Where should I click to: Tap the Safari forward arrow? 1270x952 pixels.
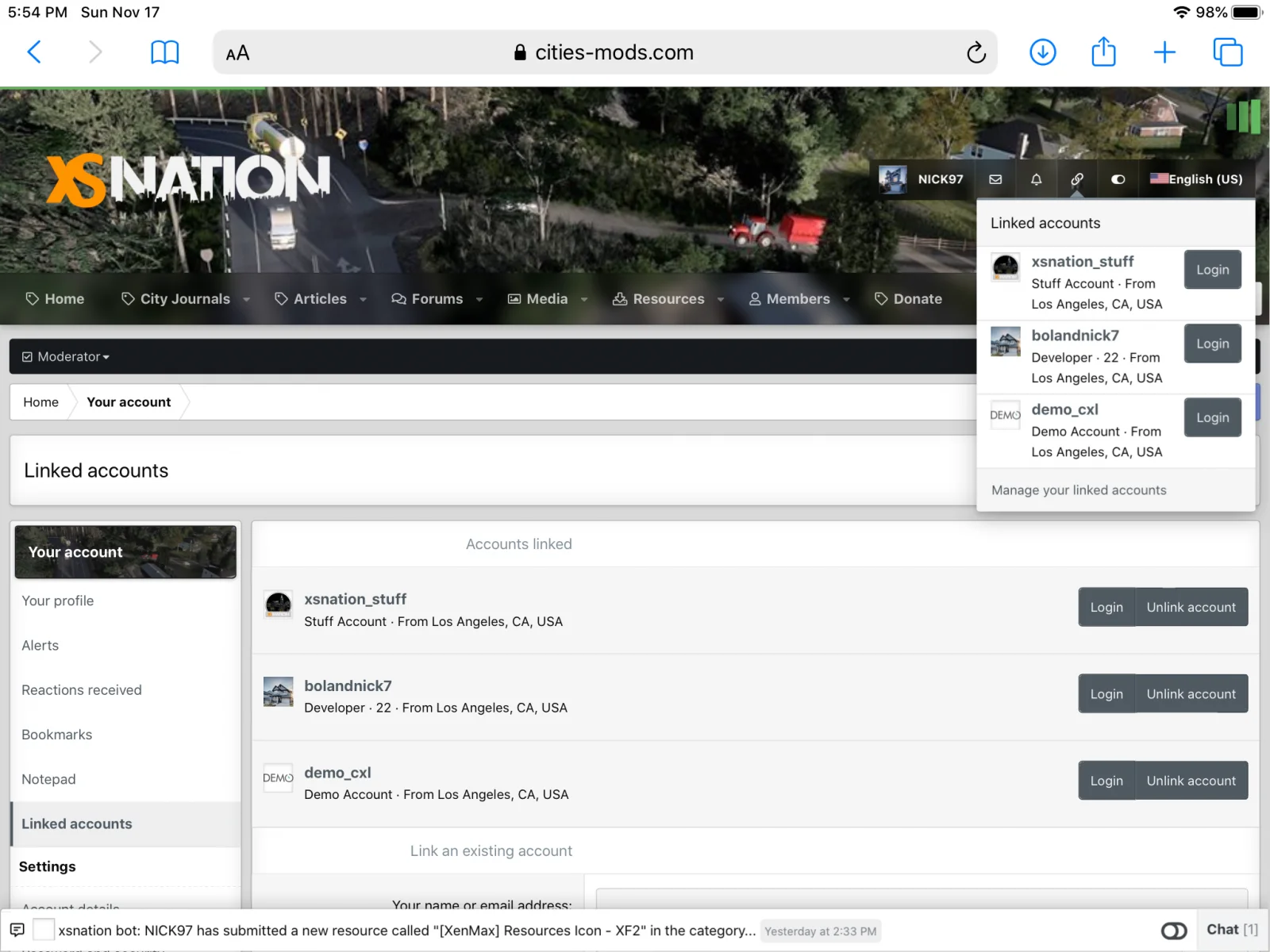[95, 52]
